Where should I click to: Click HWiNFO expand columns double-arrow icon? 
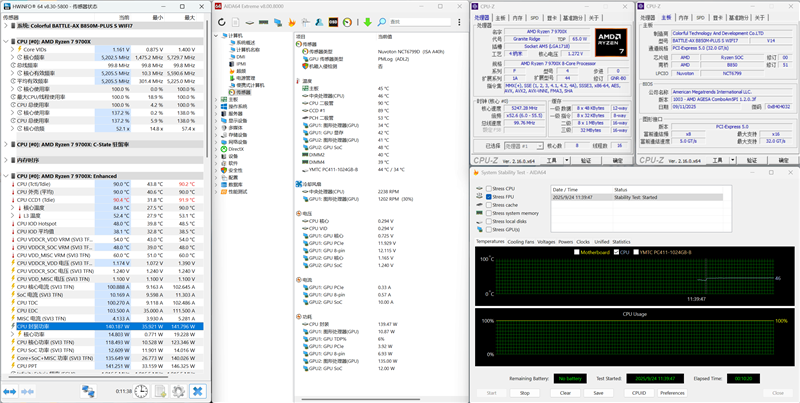coord(10,391)
